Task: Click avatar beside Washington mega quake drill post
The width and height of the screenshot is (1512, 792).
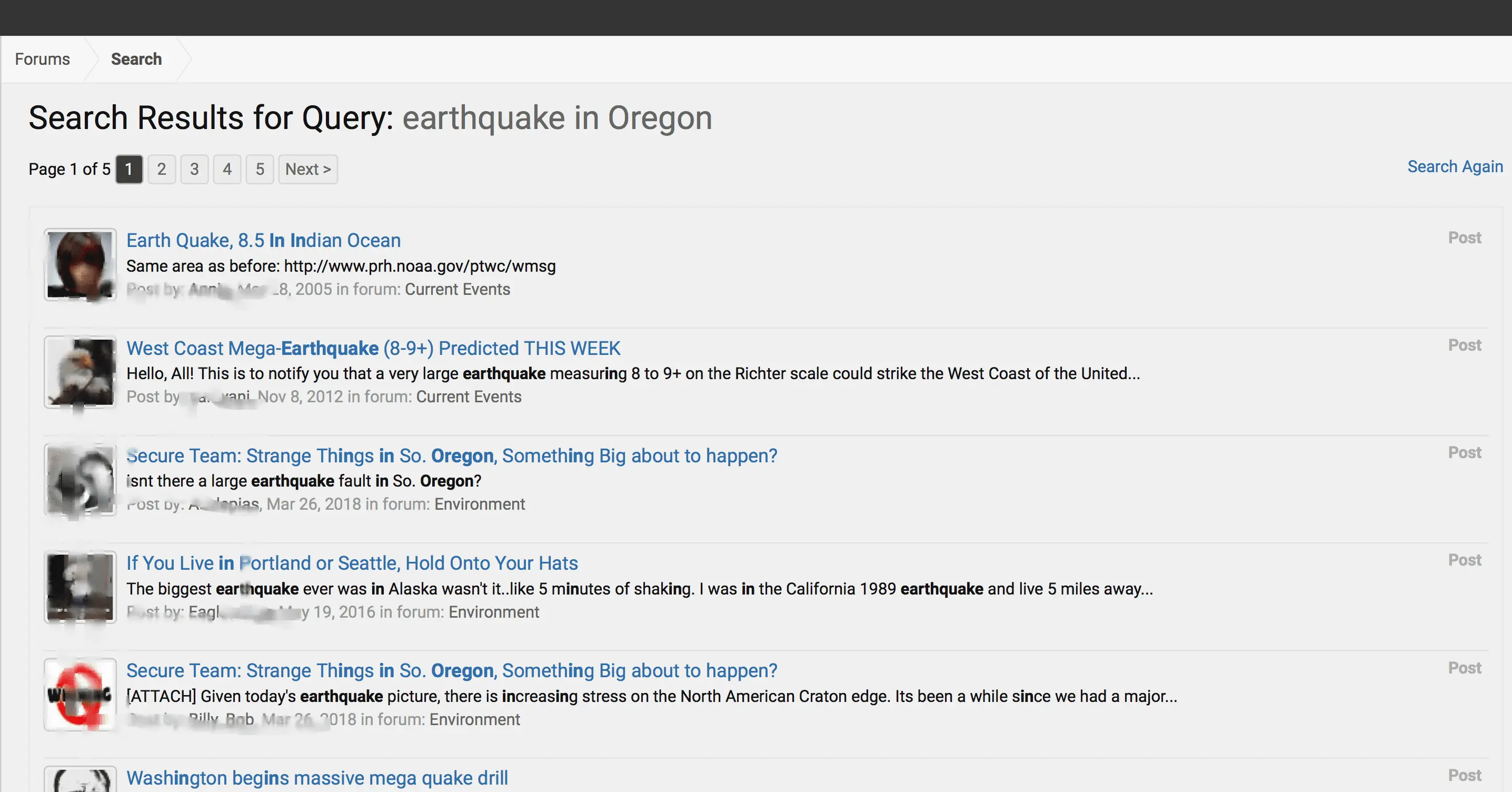Action: click(80, 781)
